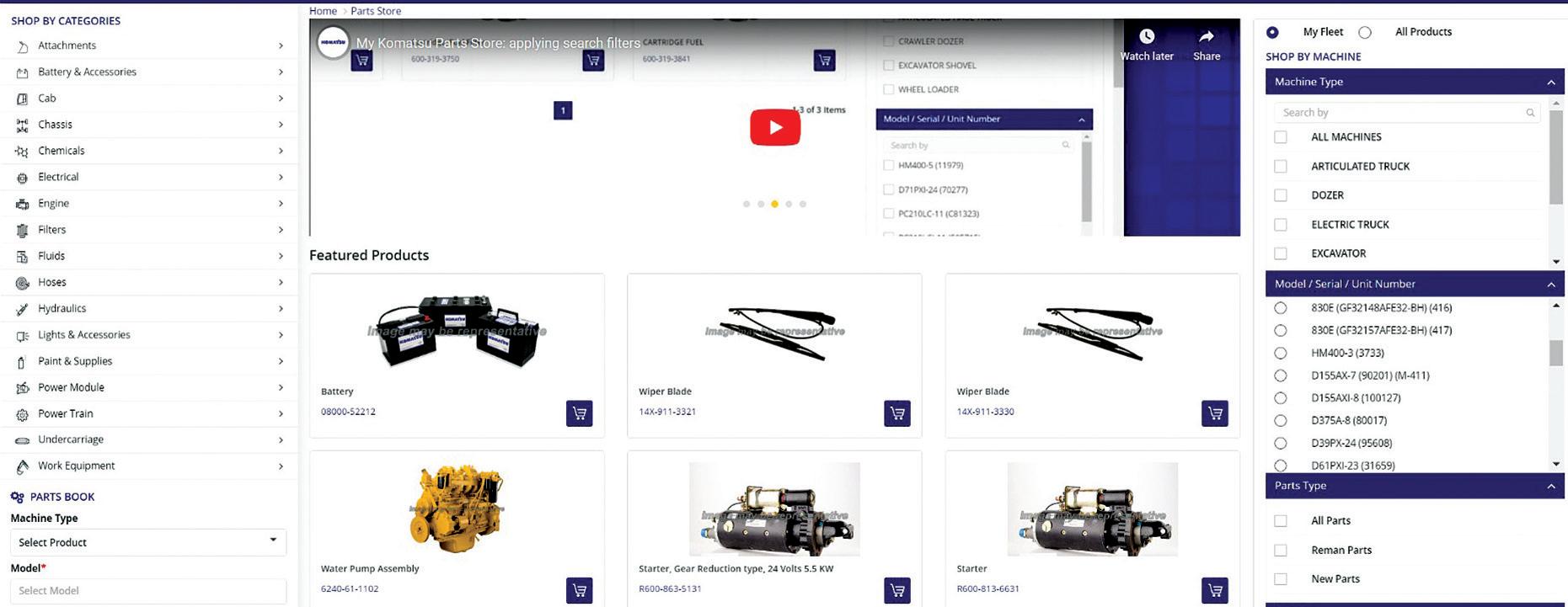Click in the Machine Type search field
The width and height of the screenshot is (1568, 607).
(x=1408, y=113)
